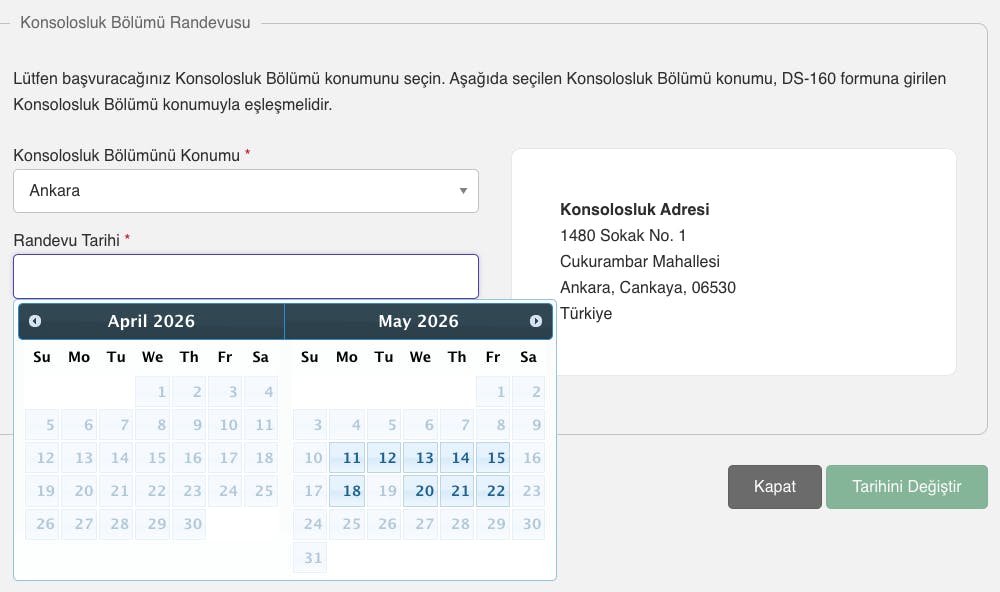Click the April 2026 calendar header
This screenshot has height=592, width=1000.
point(150,321)
